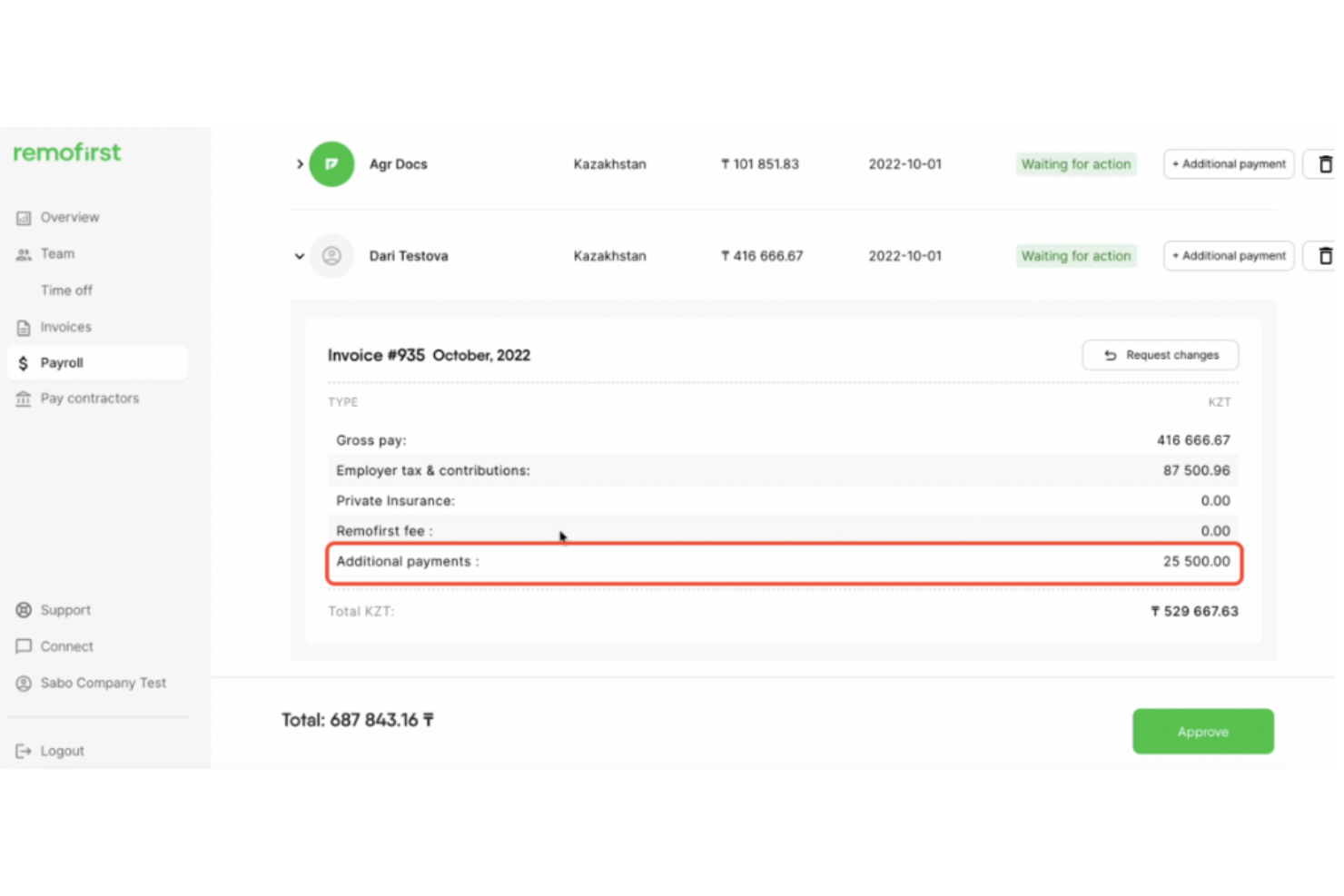Open the Pay contractors section
1344x896 pixels.
click(89, 398)
